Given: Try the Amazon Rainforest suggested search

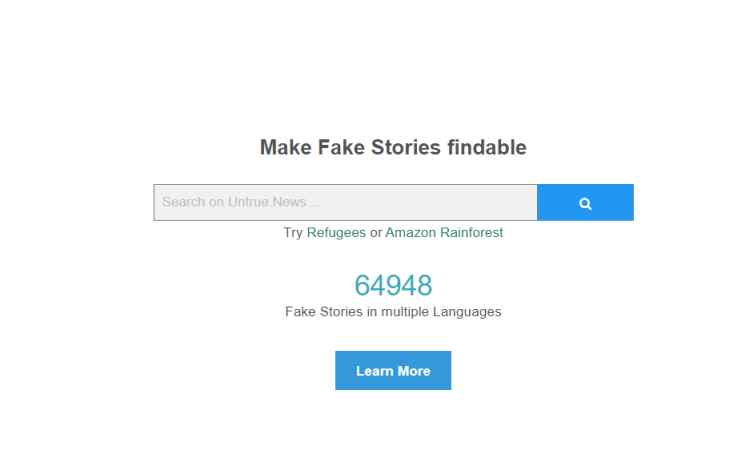Looking at the screenshot, I should (444, 232).
